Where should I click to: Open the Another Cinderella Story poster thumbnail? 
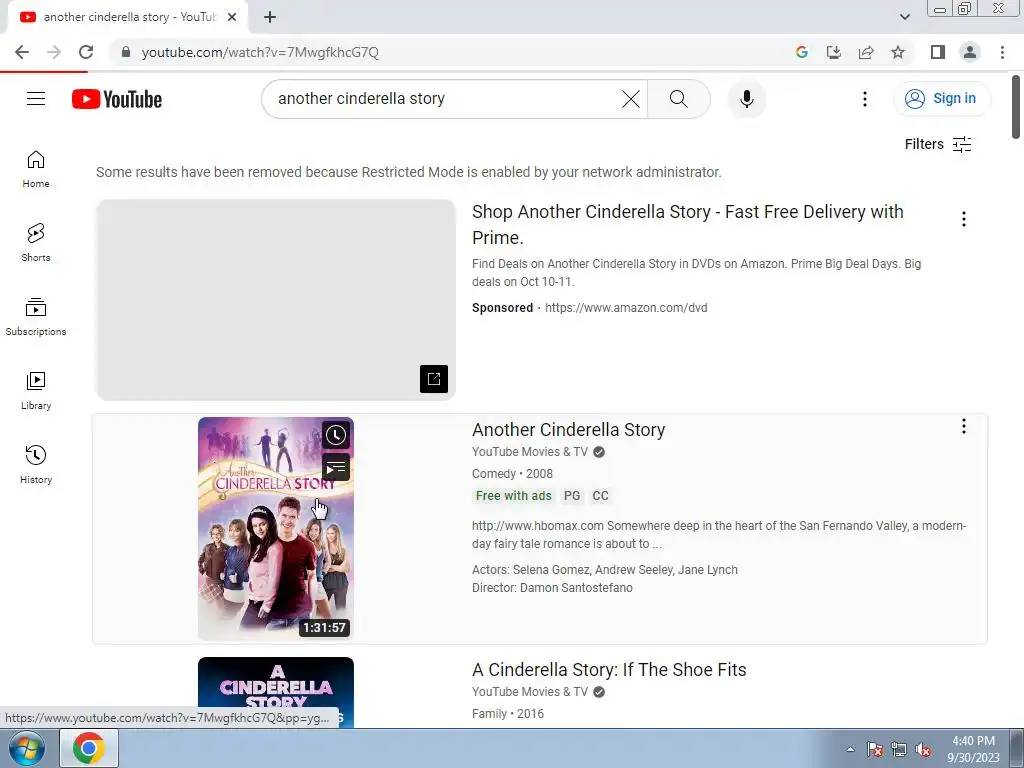[x=276, y=528]
